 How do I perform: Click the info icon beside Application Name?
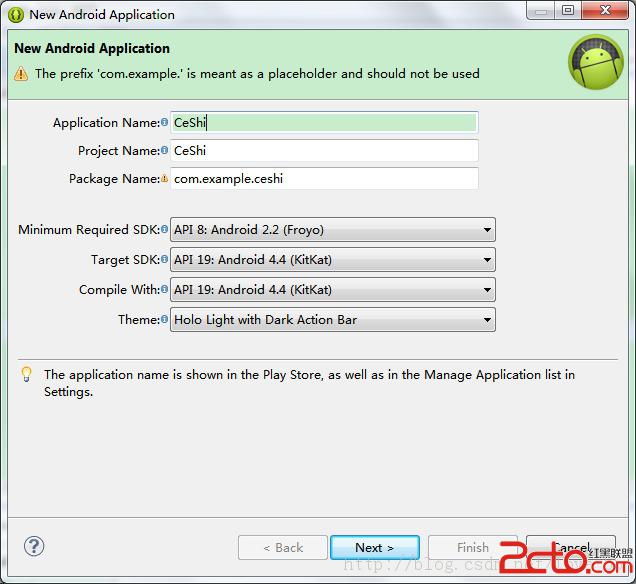click(164, 122)
